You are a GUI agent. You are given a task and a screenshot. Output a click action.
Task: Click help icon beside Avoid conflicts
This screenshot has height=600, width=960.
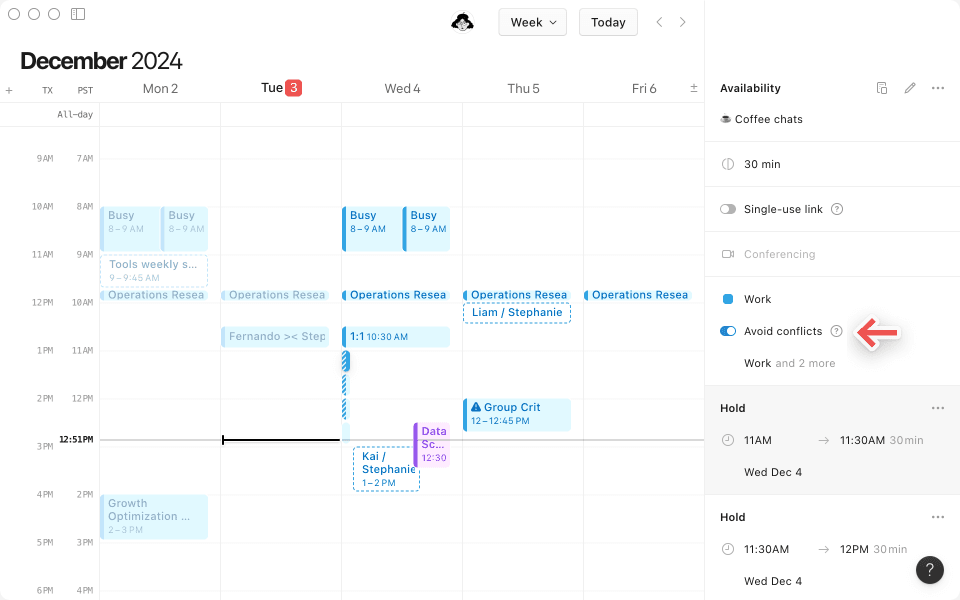(x=837, y=331)
